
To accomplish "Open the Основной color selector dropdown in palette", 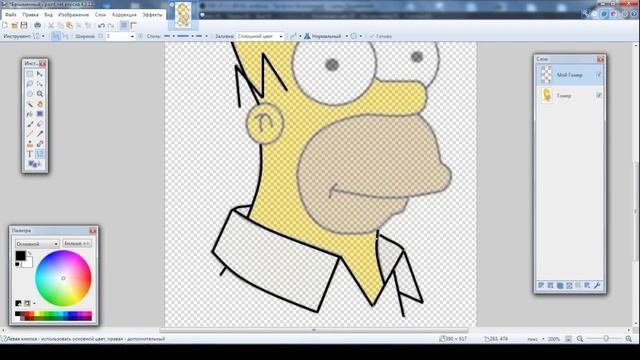I will pyautogui.click(x=37, y=244).
